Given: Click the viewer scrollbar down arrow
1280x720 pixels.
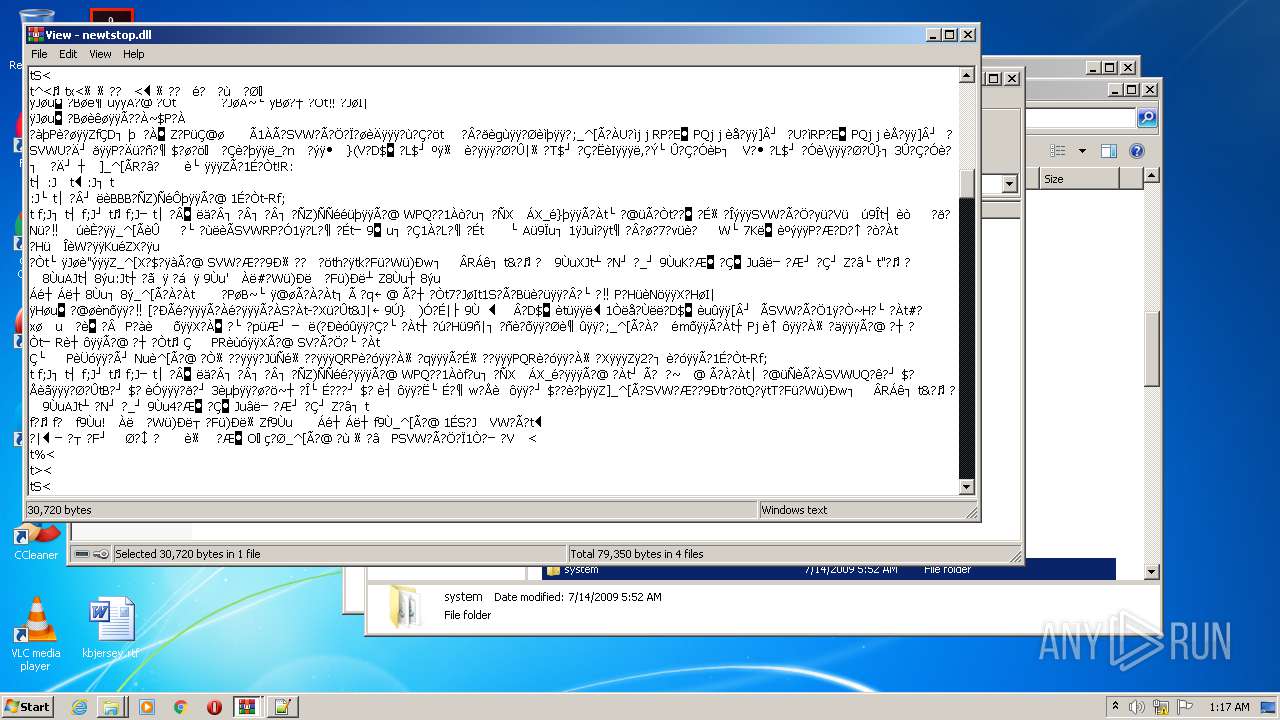Looking at the screenshot, I should (967, 487).
